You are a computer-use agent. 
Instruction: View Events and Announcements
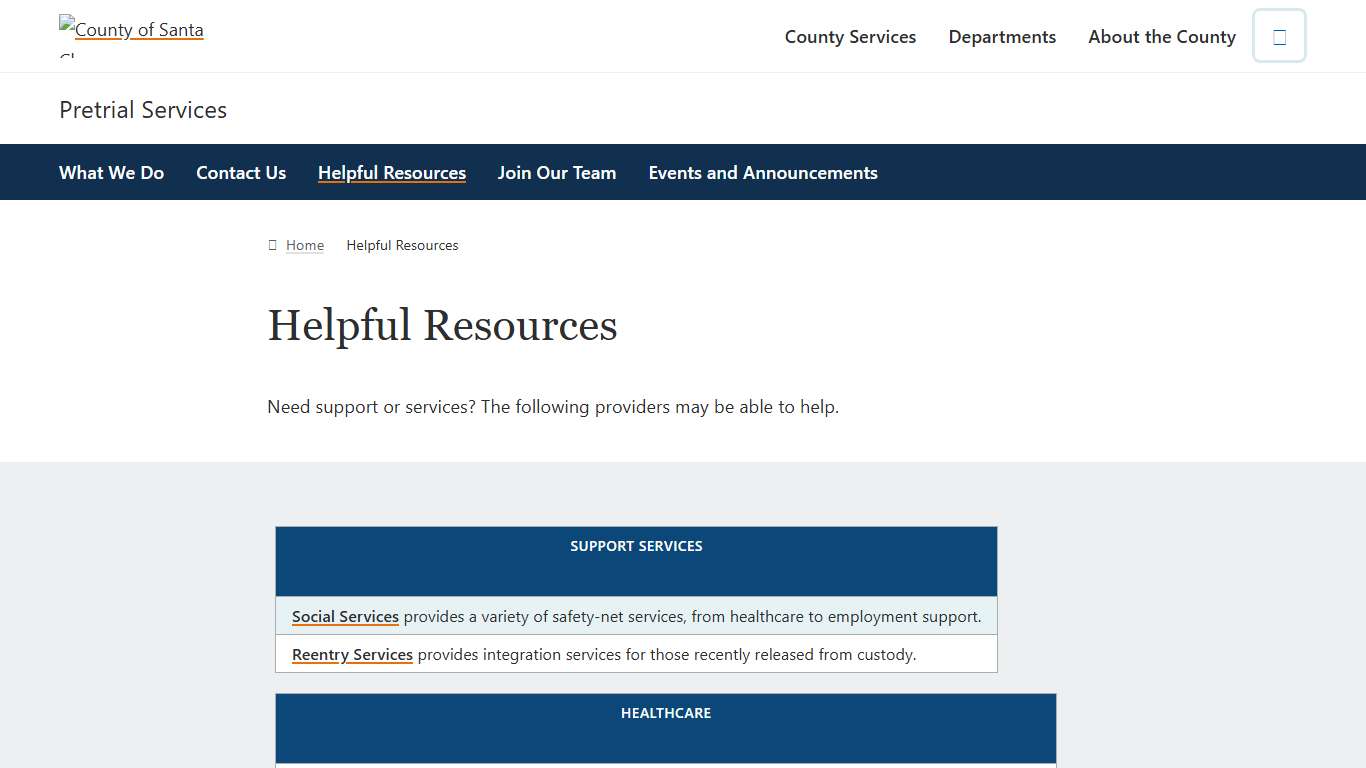click(x=762, y=172)
